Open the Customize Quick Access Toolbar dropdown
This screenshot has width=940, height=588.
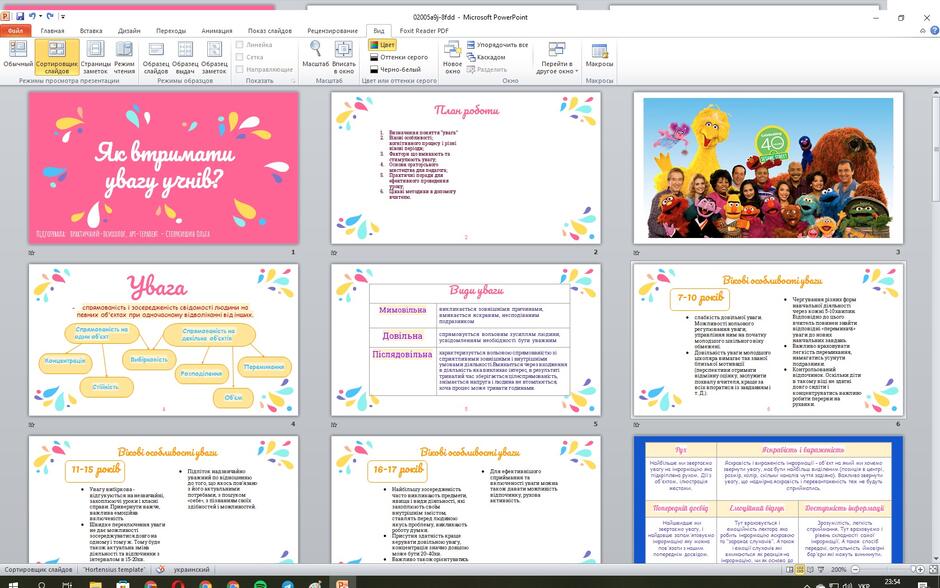coord(63,16)
